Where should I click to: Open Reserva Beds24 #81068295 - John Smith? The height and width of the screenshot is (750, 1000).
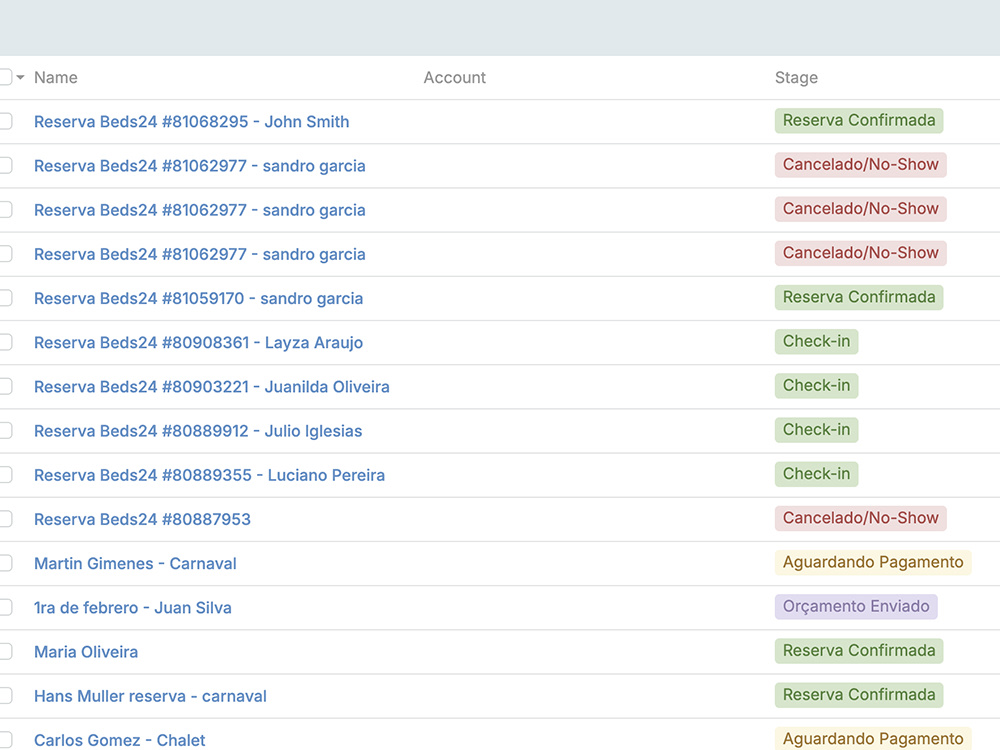[191, 122]
